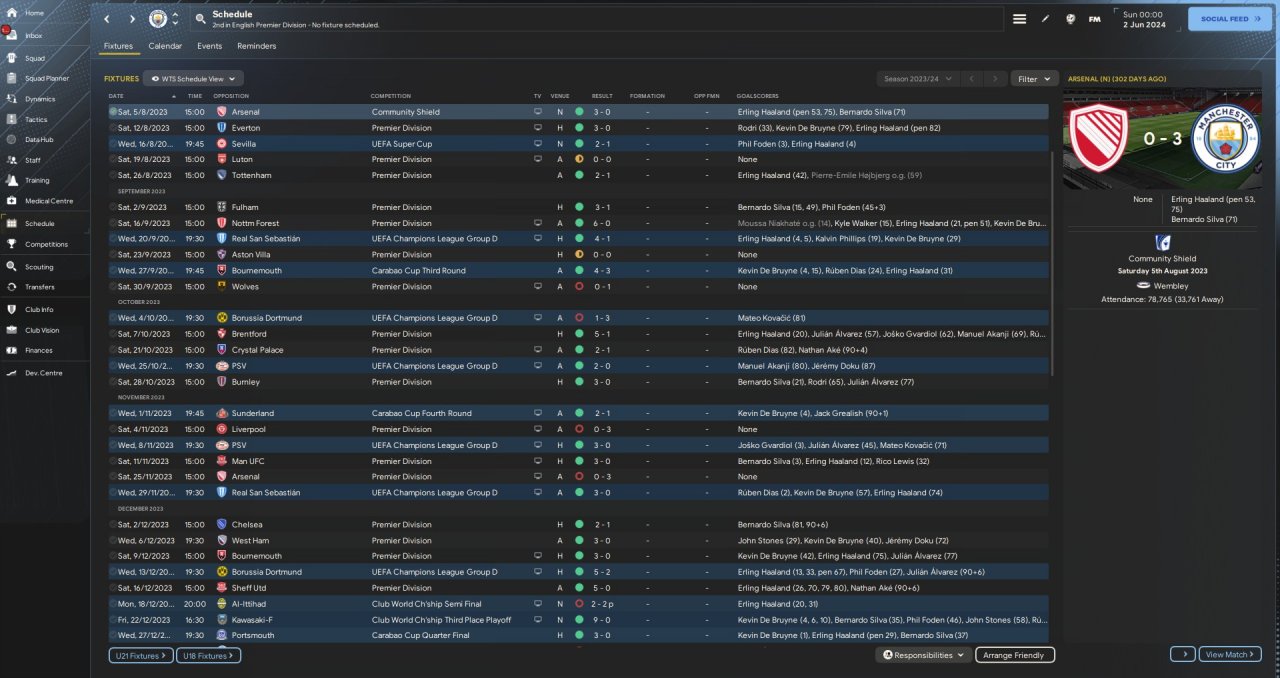Switch to the Calendar tab
Screen dimensions: 1280x678
tap(165, 46)
